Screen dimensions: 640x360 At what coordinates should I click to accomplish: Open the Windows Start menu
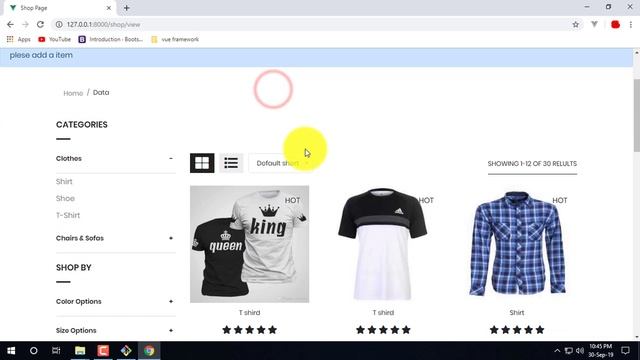point(11,351)
